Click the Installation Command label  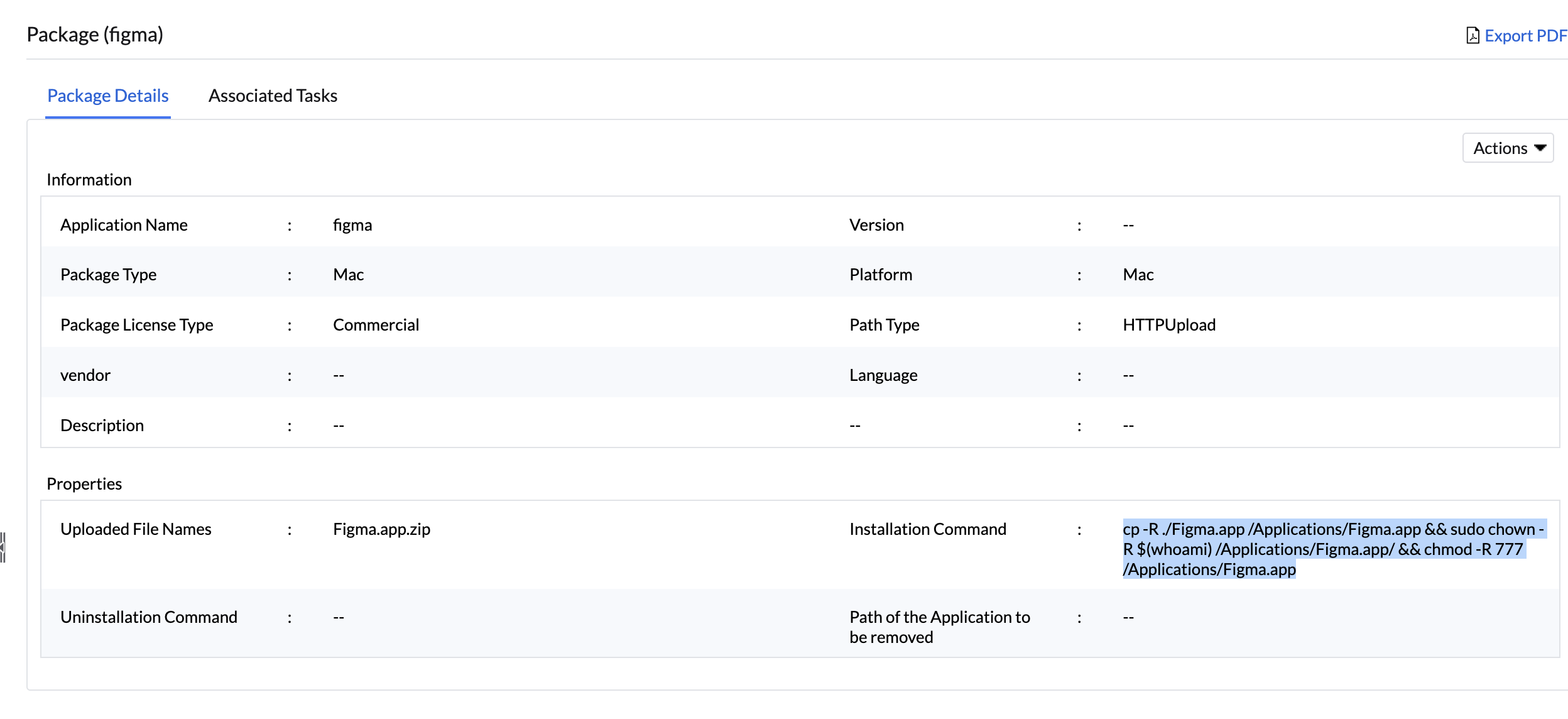tap(928, 529)
